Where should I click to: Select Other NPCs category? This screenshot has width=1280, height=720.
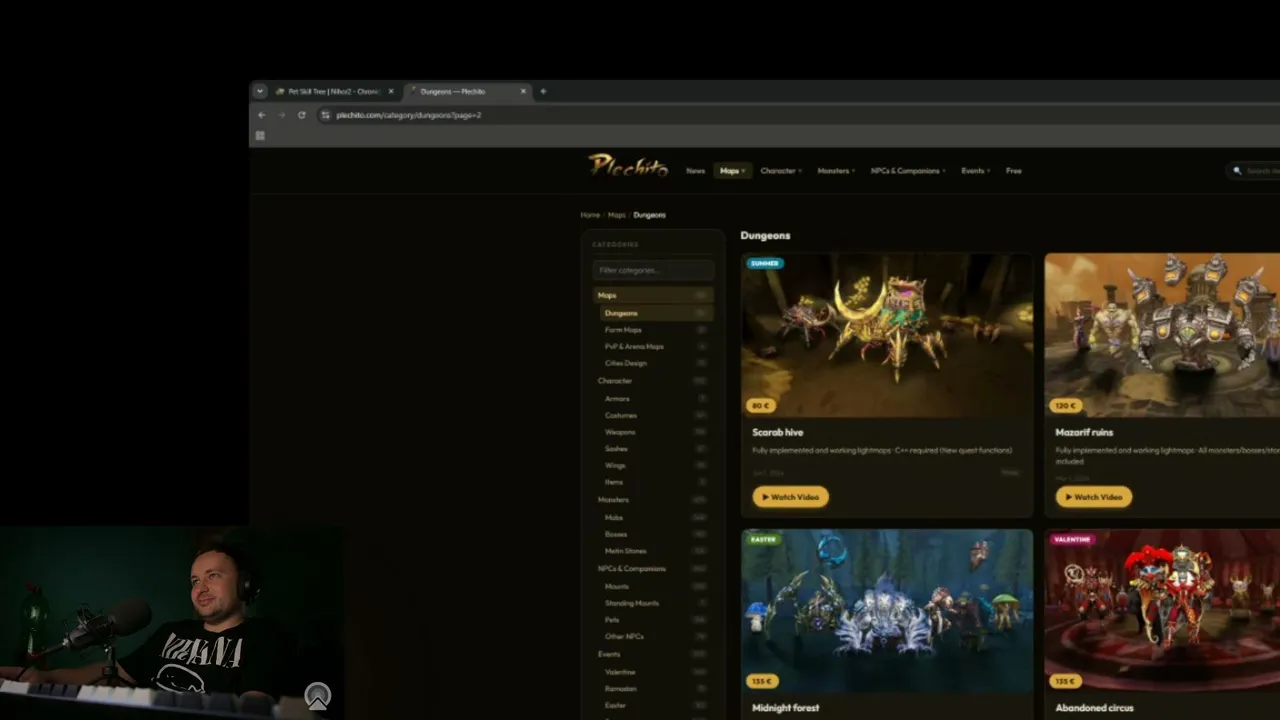tap(656, 636)
